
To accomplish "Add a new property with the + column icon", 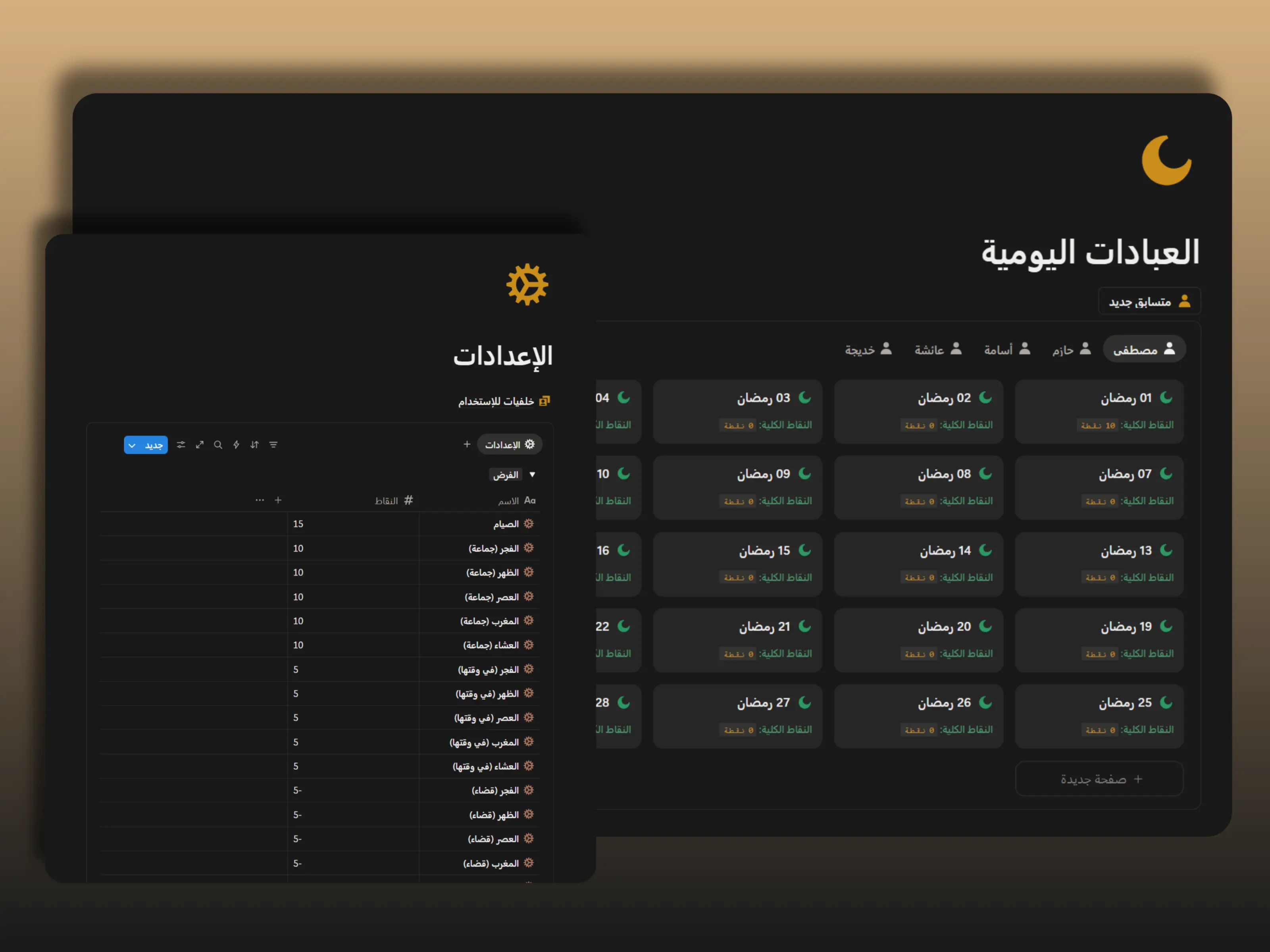I will point(278,500).
